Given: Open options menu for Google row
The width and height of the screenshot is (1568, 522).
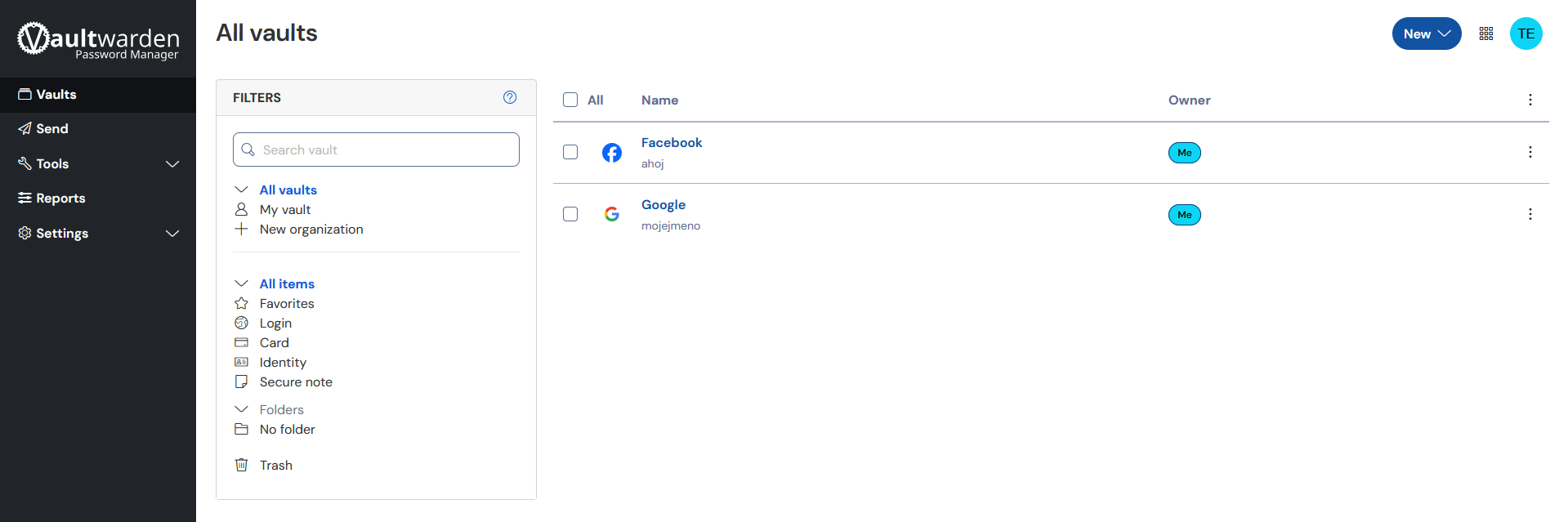Looking at the screenshot, I should (x=1530, y=214).
